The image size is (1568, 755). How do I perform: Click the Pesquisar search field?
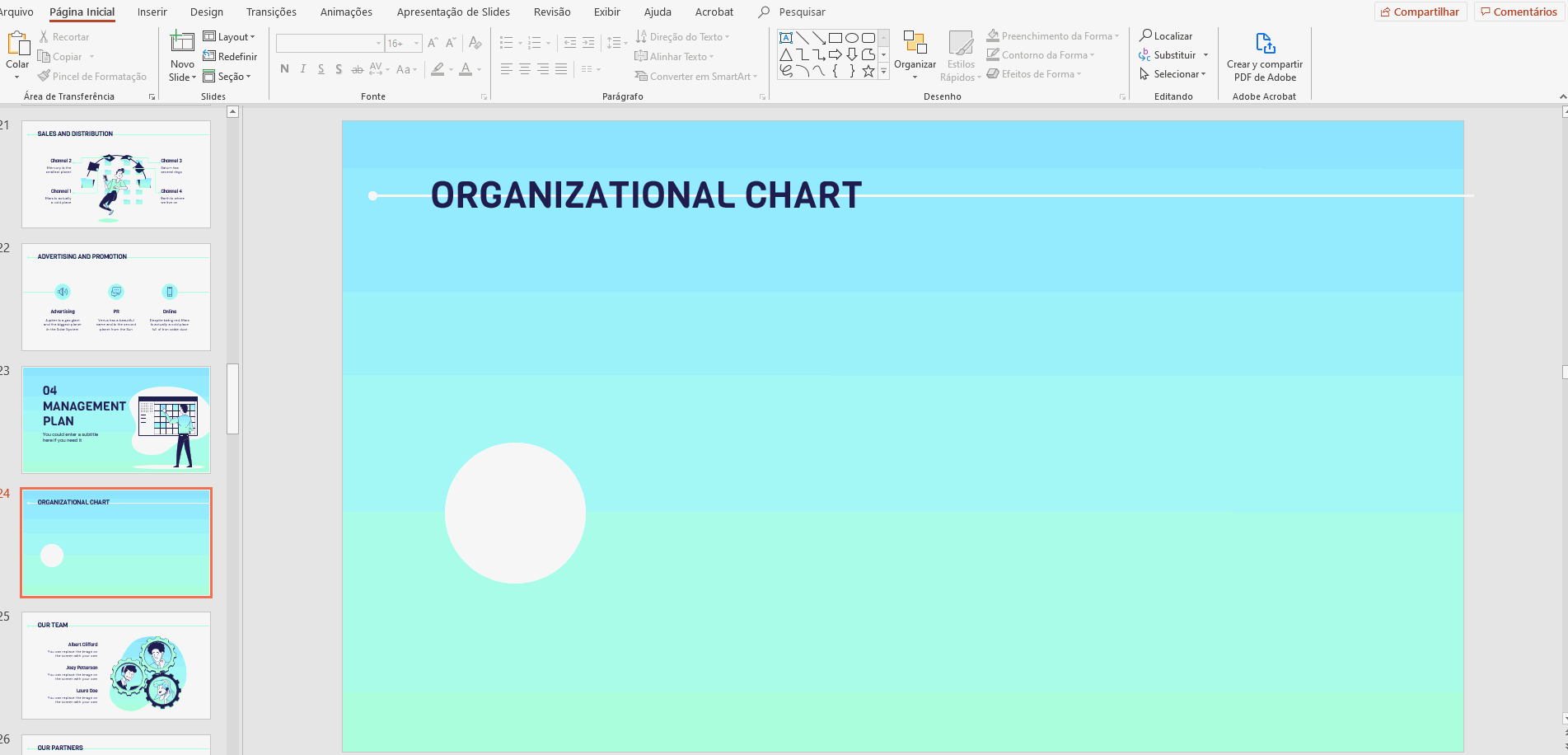coord(802,12)
